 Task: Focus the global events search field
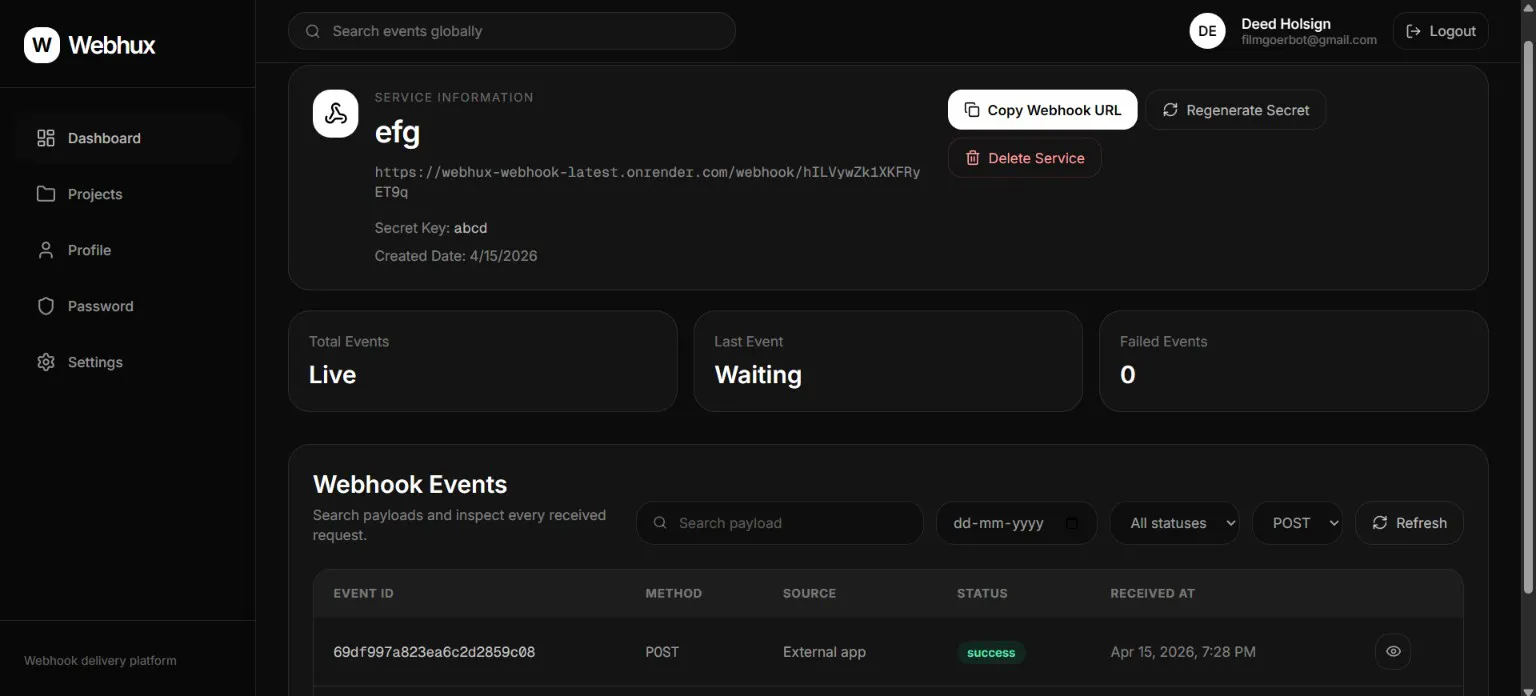coord(512,31)
